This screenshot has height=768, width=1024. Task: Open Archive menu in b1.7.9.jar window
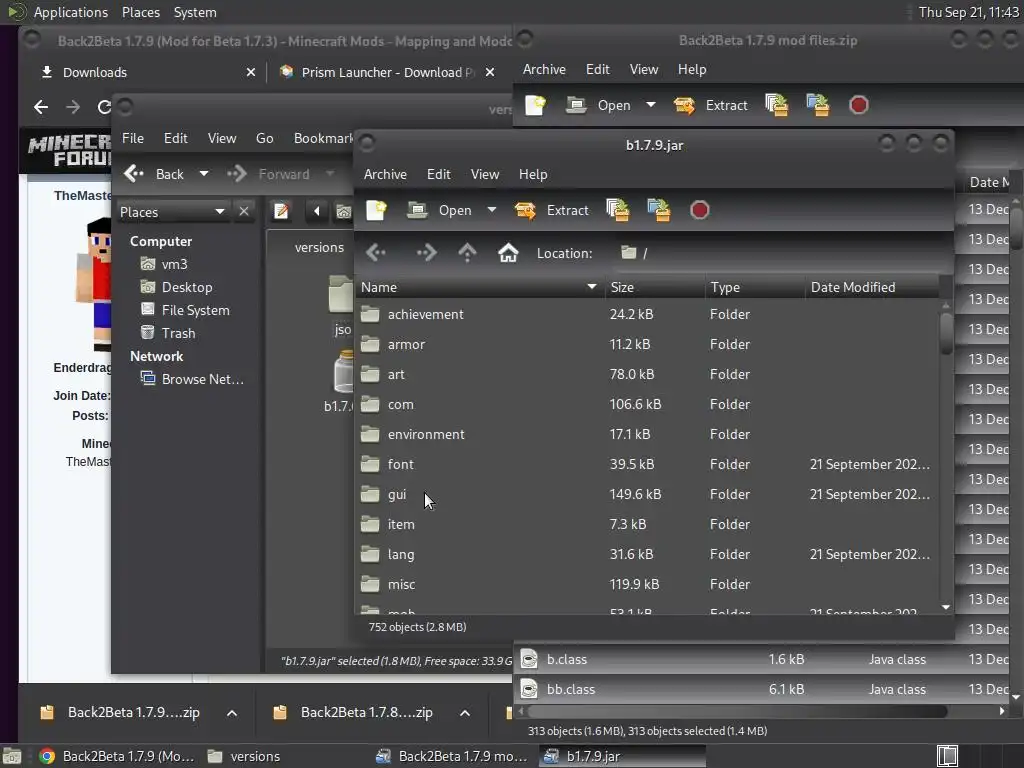point(385,174)
